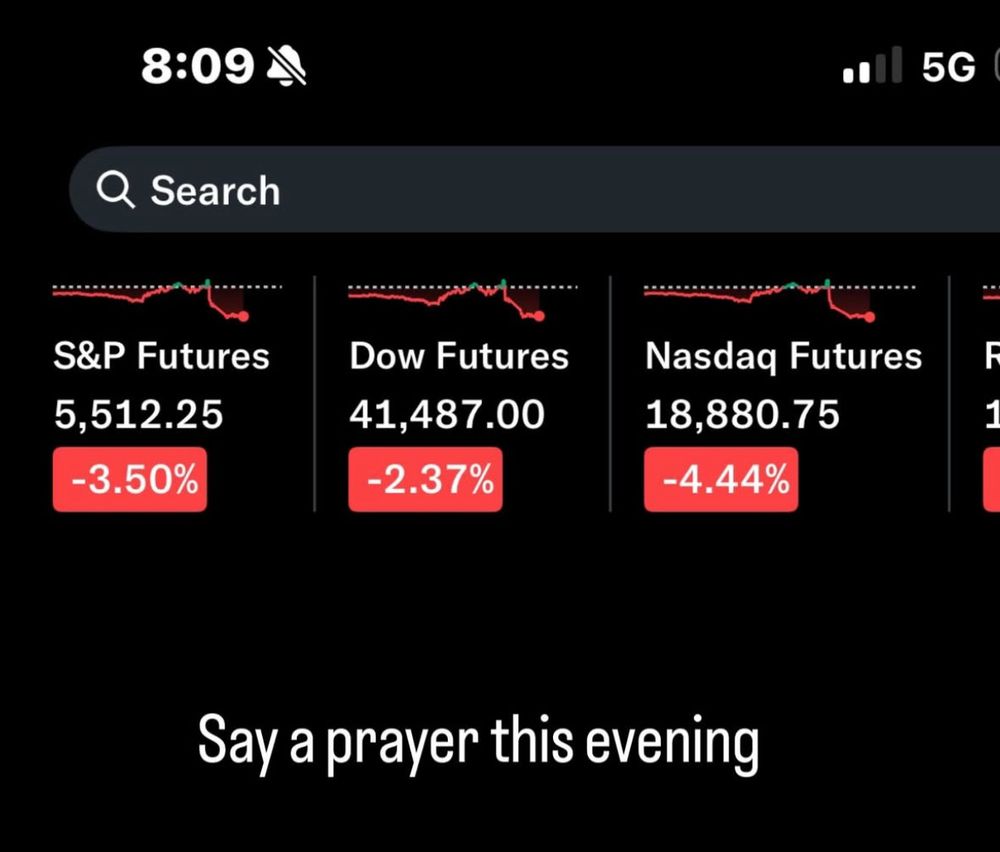Screen dimensions: 1000x852
Task: Tap the 5G network indicator
Action: click(948, 66)
